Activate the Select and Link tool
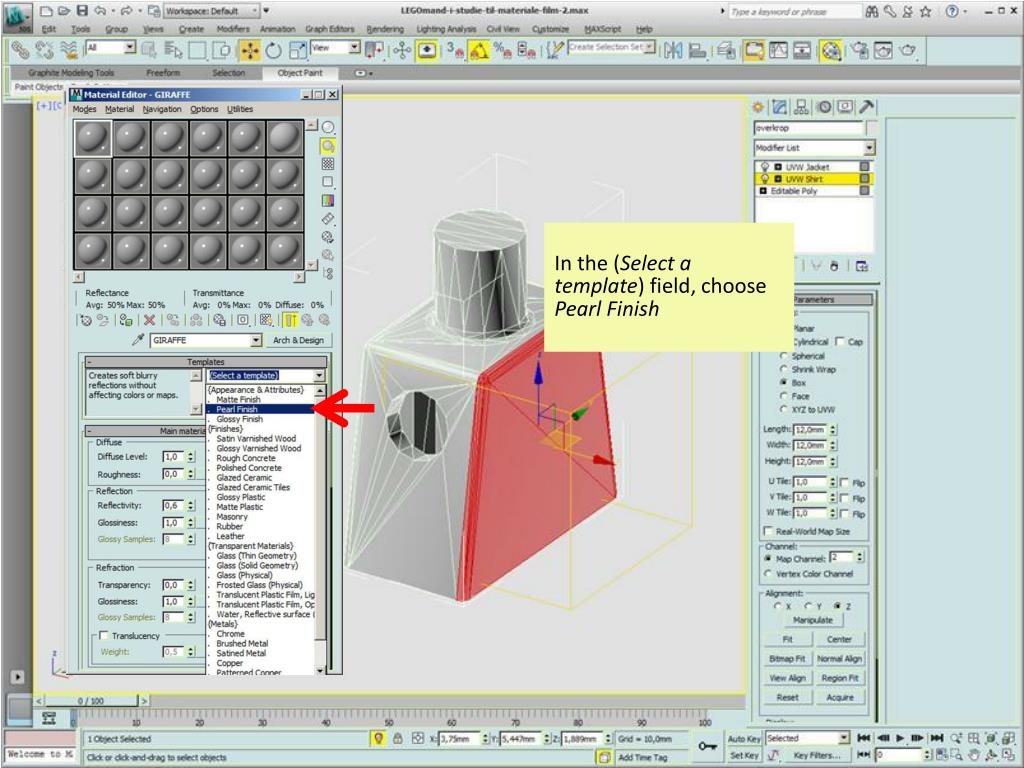 [x=20, y=50]
